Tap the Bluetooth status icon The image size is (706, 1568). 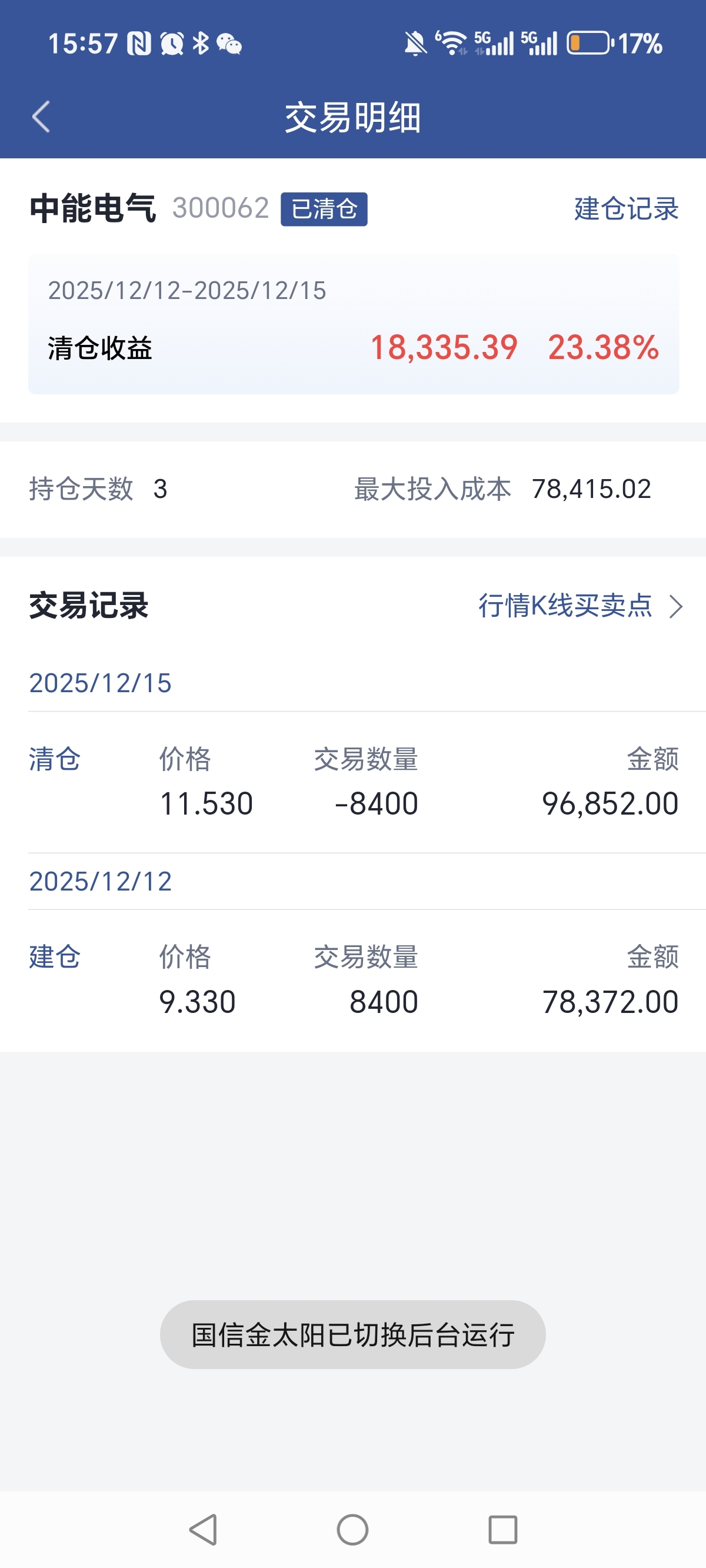click(200, 43)
